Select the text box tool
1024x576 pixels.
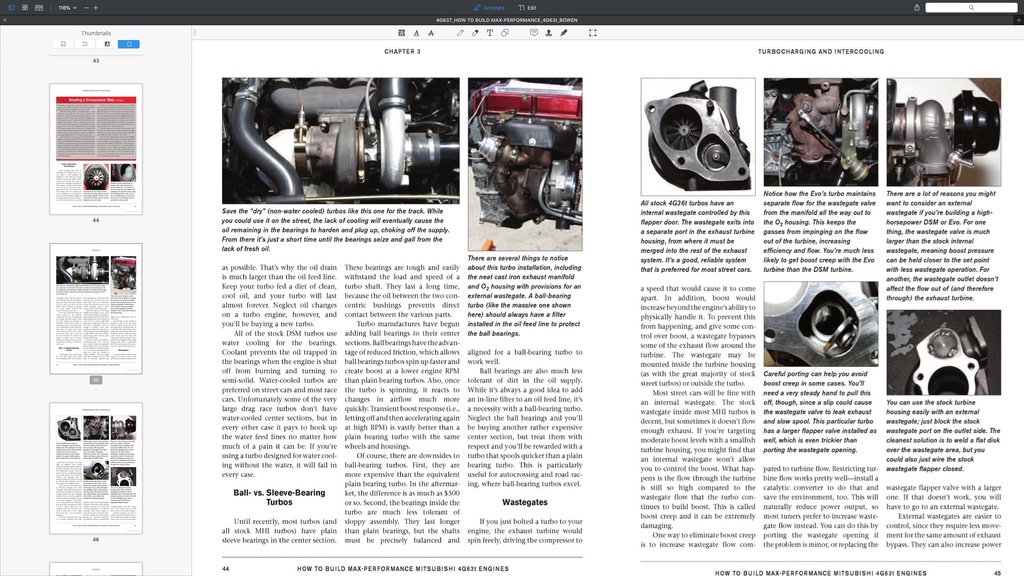[490, 33]
